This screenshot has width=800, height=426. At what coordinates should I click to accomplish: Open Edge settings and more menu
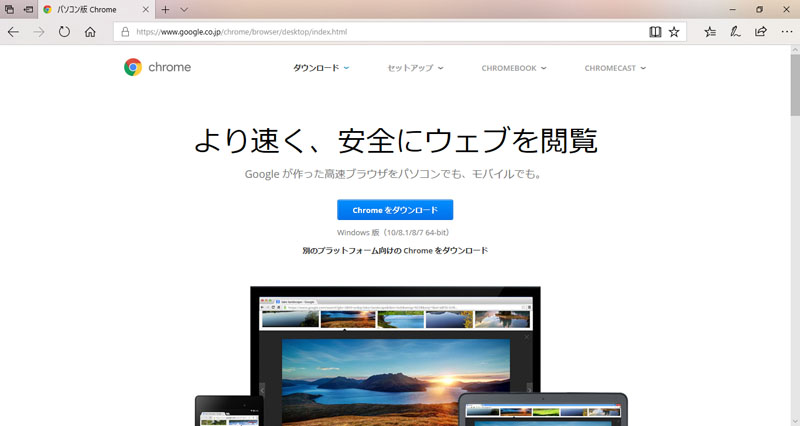(787, 32)
